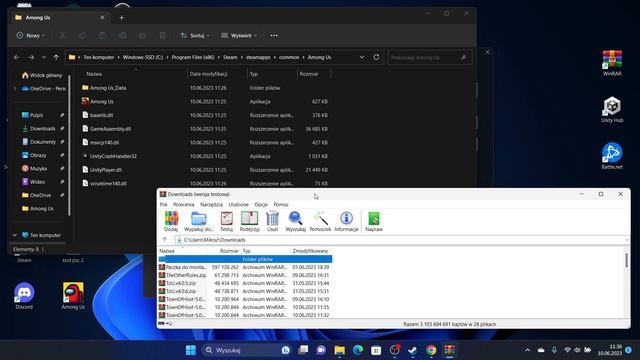Screen dimensions: 640x360
Task: Click the common breadcrumb segment
Action: point(289,57)
